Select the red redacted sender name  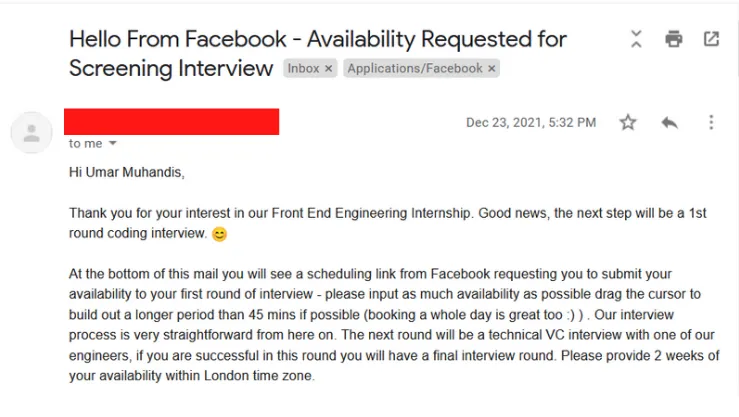pos(172,122)
